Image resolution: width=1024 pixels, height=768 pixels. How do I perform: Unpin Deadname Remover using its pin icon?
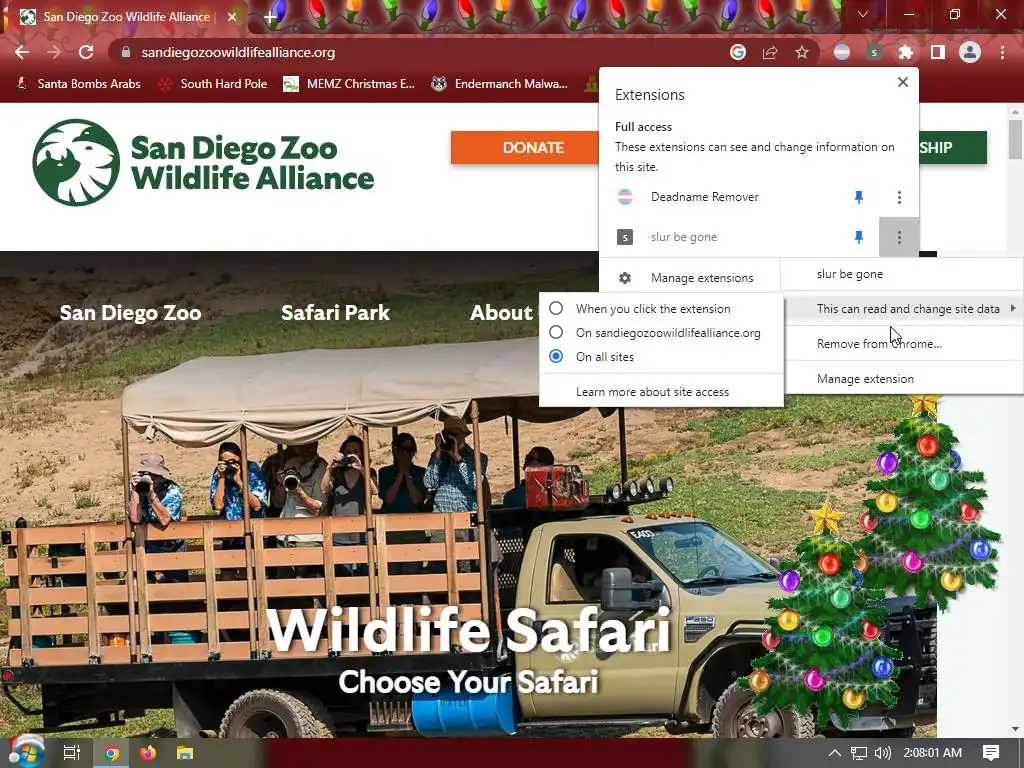pyautogui.click(x=859, y=197)
